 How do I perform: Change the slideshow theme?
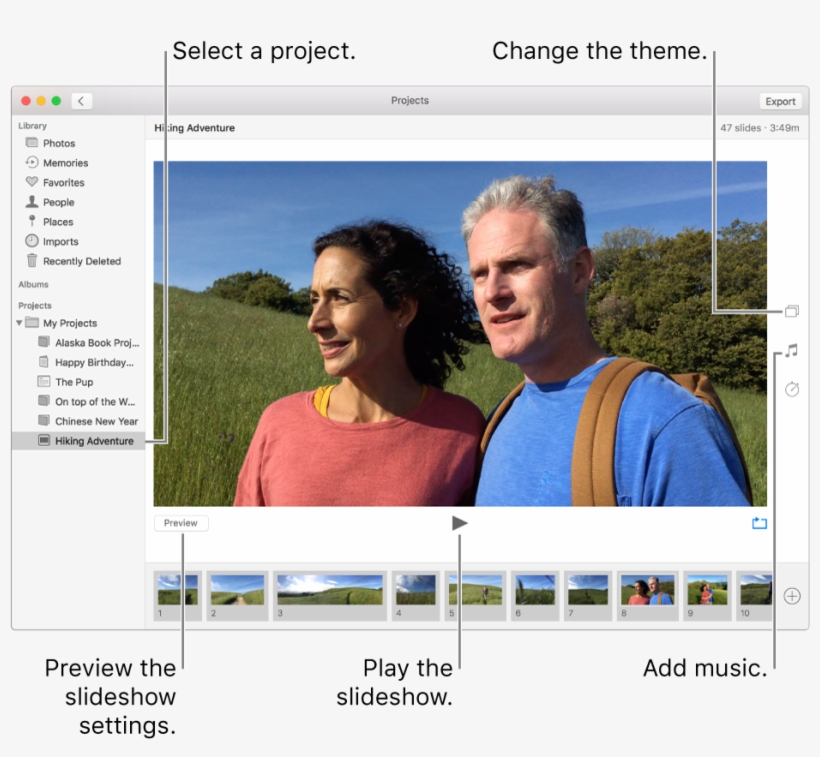[x=791, y=311]
